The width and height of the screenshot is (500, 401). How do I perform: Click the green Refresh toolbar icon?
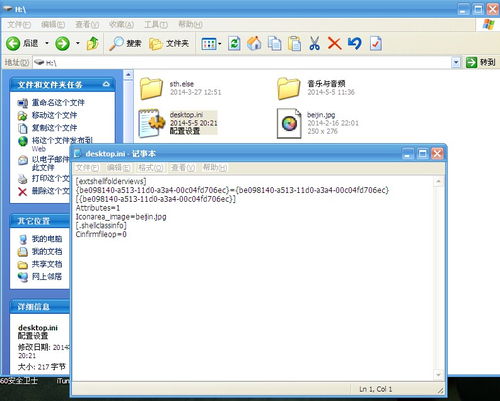click(x=234, y=44)
